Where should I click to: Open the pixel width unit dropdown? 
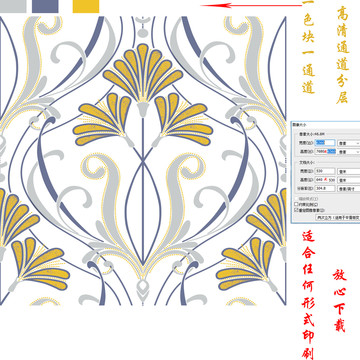tap(349, 143)
